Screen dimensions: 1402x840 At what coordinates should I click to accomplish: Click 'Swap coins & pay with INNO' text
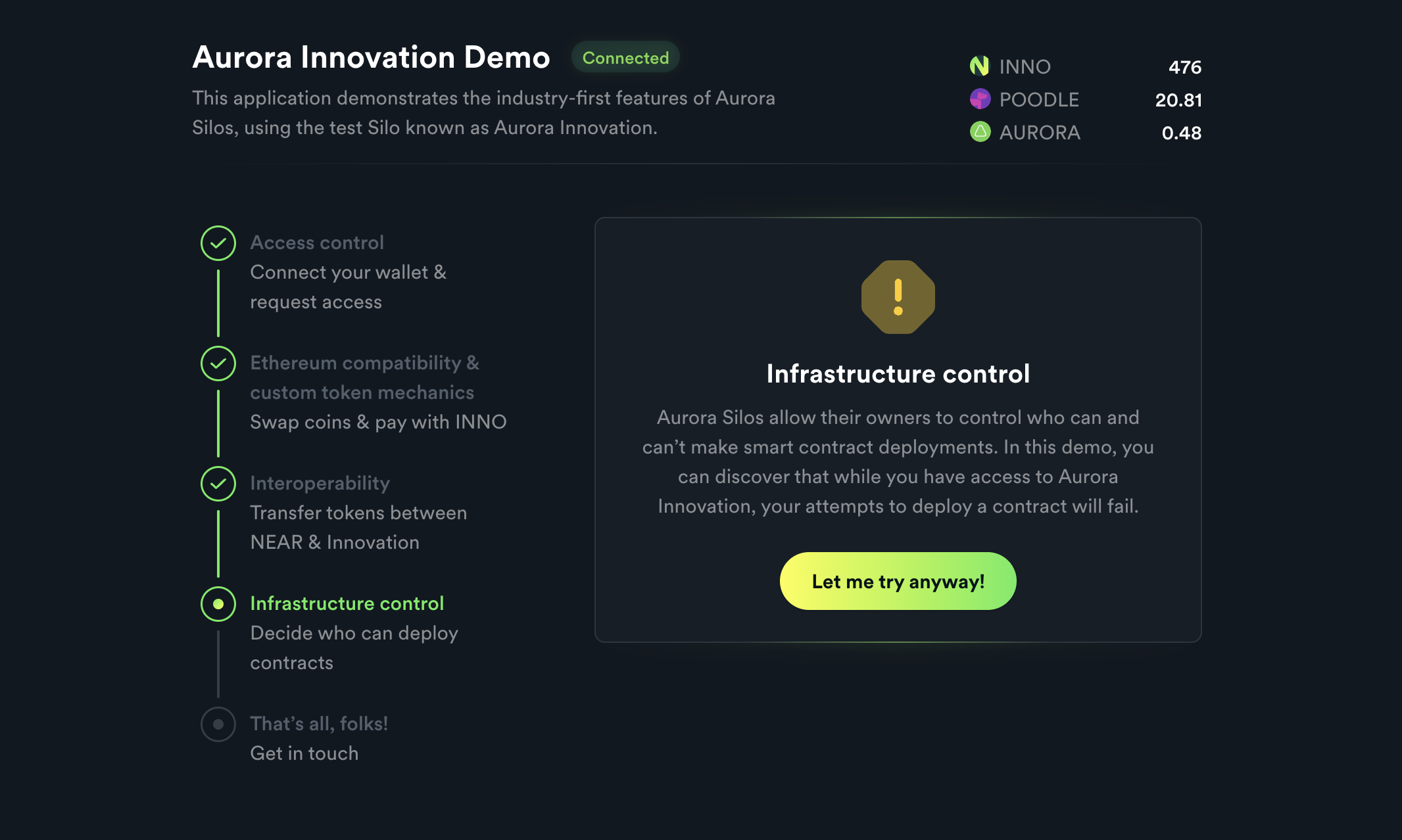[379, 422]
